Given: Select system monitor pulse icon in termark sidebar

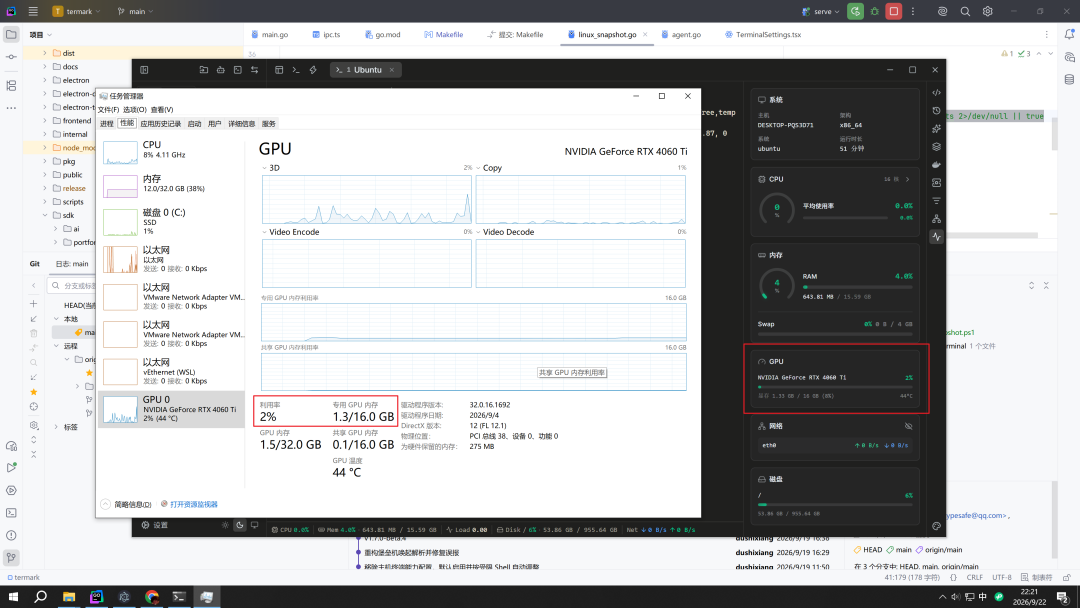Looking at the screenshot, I should pyautogui.click(x=936, y=236).
